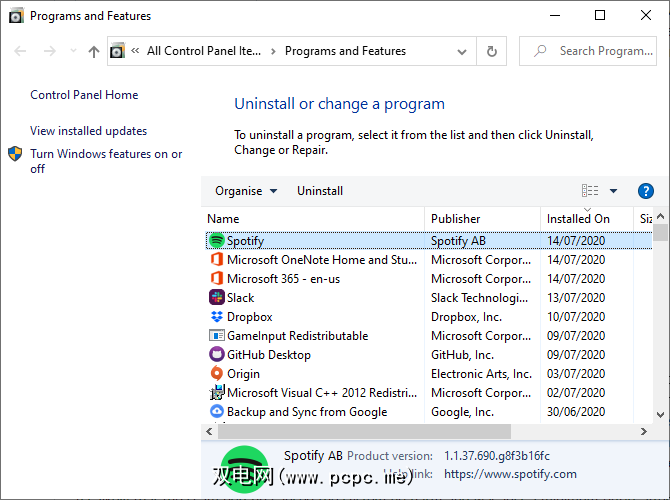Viewport: 670px width, 500px height.
Task: Click the Backup and Sync icon
Action: [217, 411]
